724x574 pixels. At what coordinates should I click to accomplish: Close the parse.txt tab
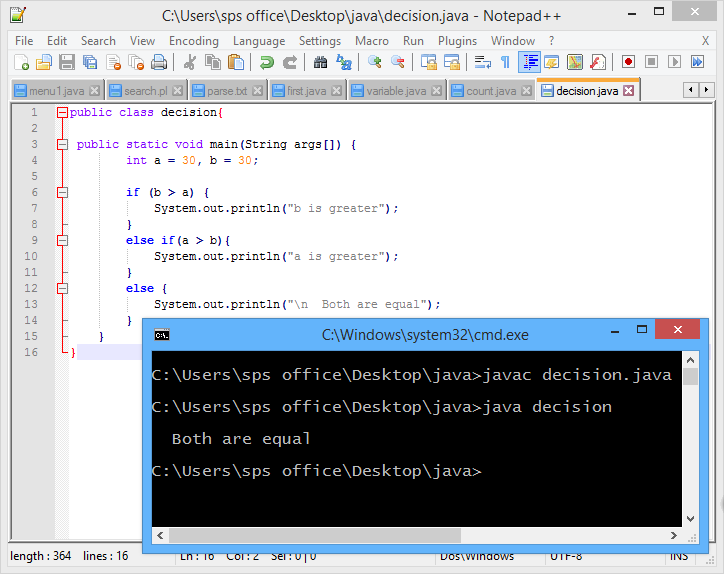click(x=258, y=91)
